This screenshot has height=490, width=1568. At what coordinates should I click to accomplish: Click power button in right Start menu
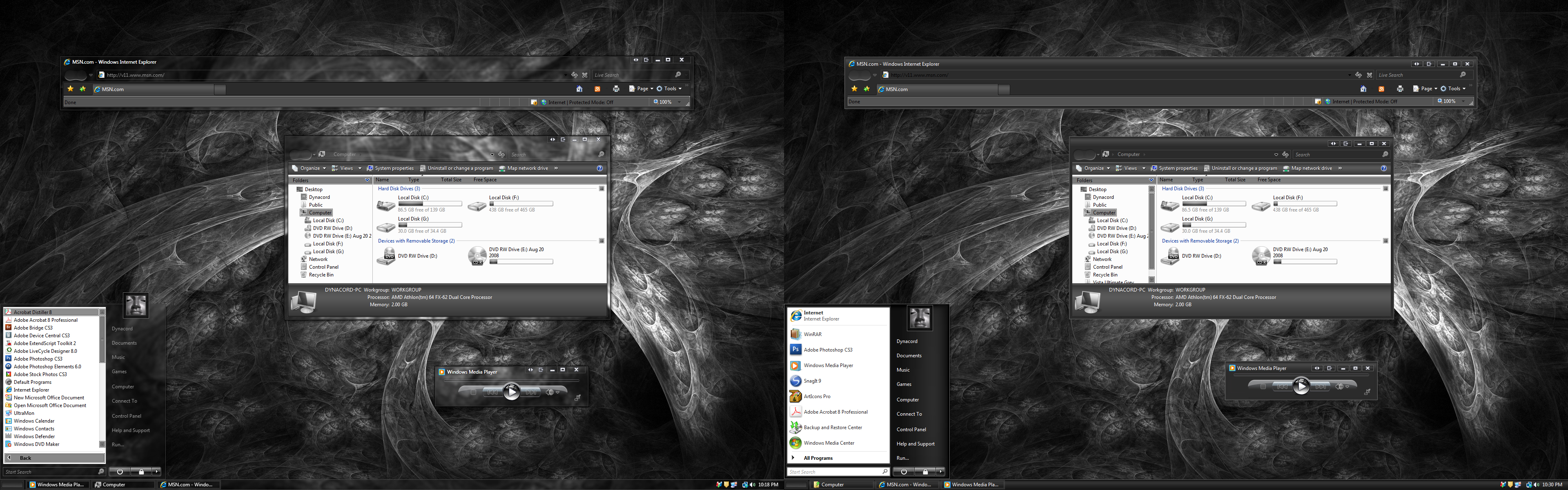click(x=903, y=472)
